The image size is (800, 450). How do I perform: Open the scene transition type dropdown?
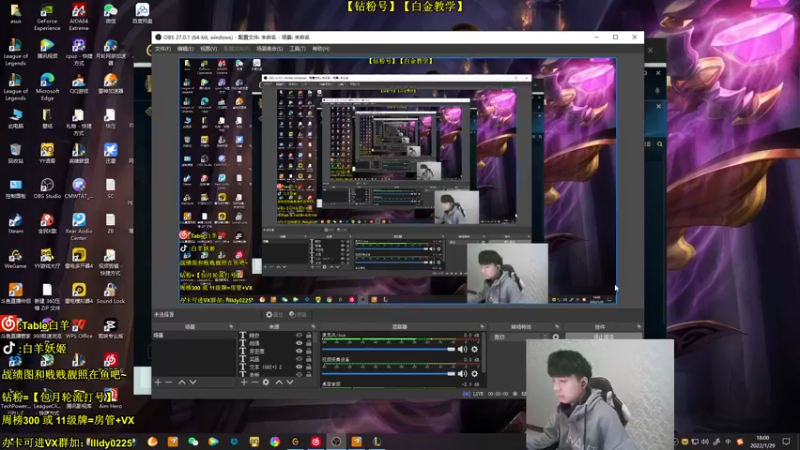point(520,337)
